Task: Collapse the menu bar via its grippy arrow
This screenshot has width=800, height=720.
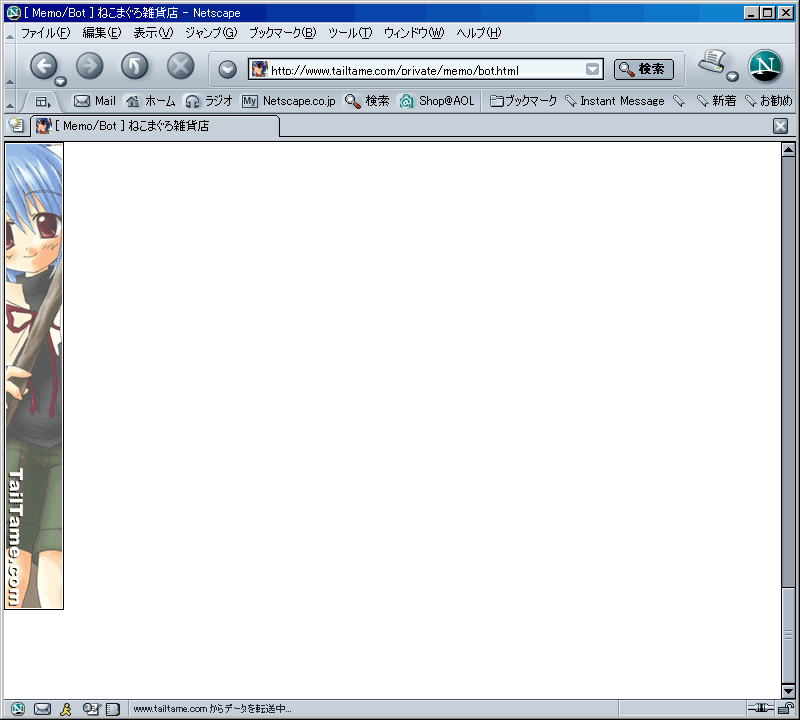Action: [10, 34]
